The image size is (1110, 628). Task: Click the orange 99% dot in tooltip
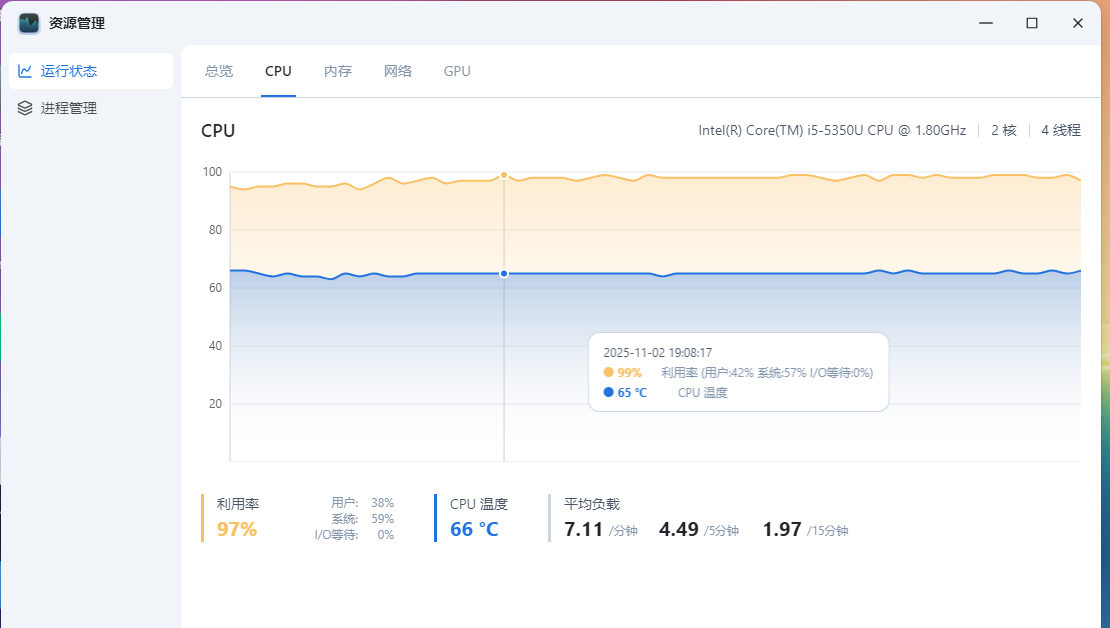tap(608, 372)
